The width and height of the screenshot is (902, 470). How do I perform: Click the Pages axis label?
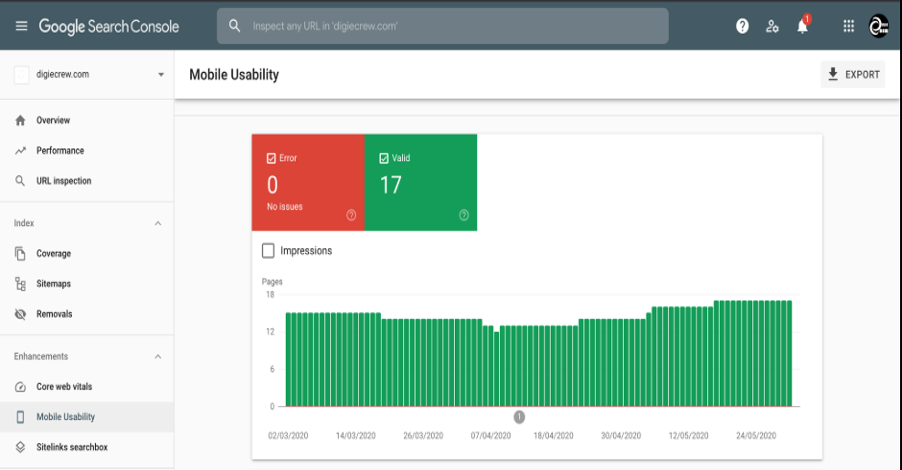[x=272, y=282]
